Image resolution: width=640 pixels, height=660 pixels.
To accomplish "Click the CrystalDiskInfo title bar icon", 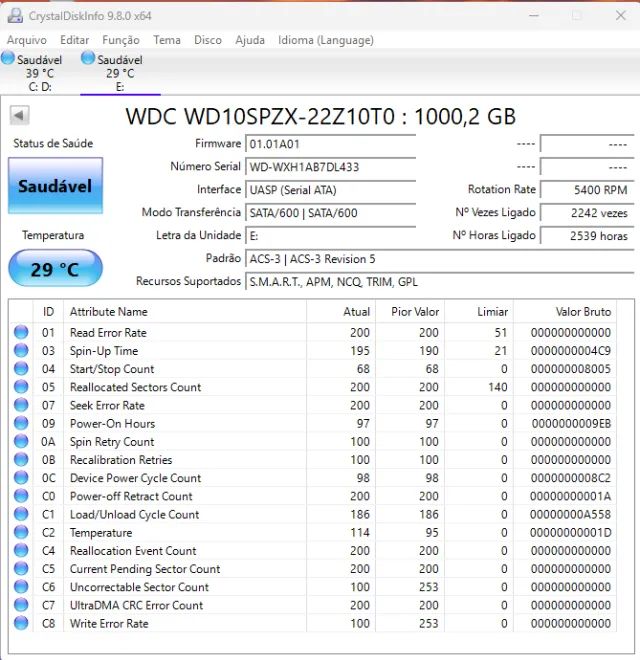I will [16, 16].
